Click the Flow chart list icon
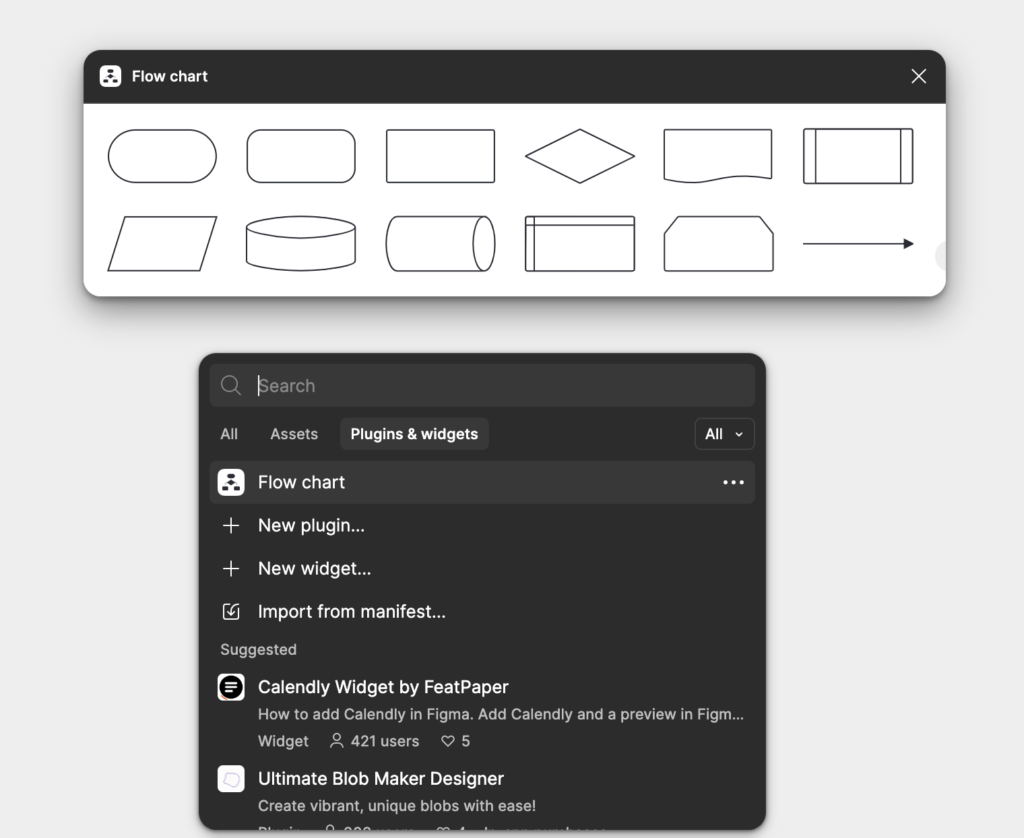Viewport: 1024px width, 838px height. (x=231, y=483)
